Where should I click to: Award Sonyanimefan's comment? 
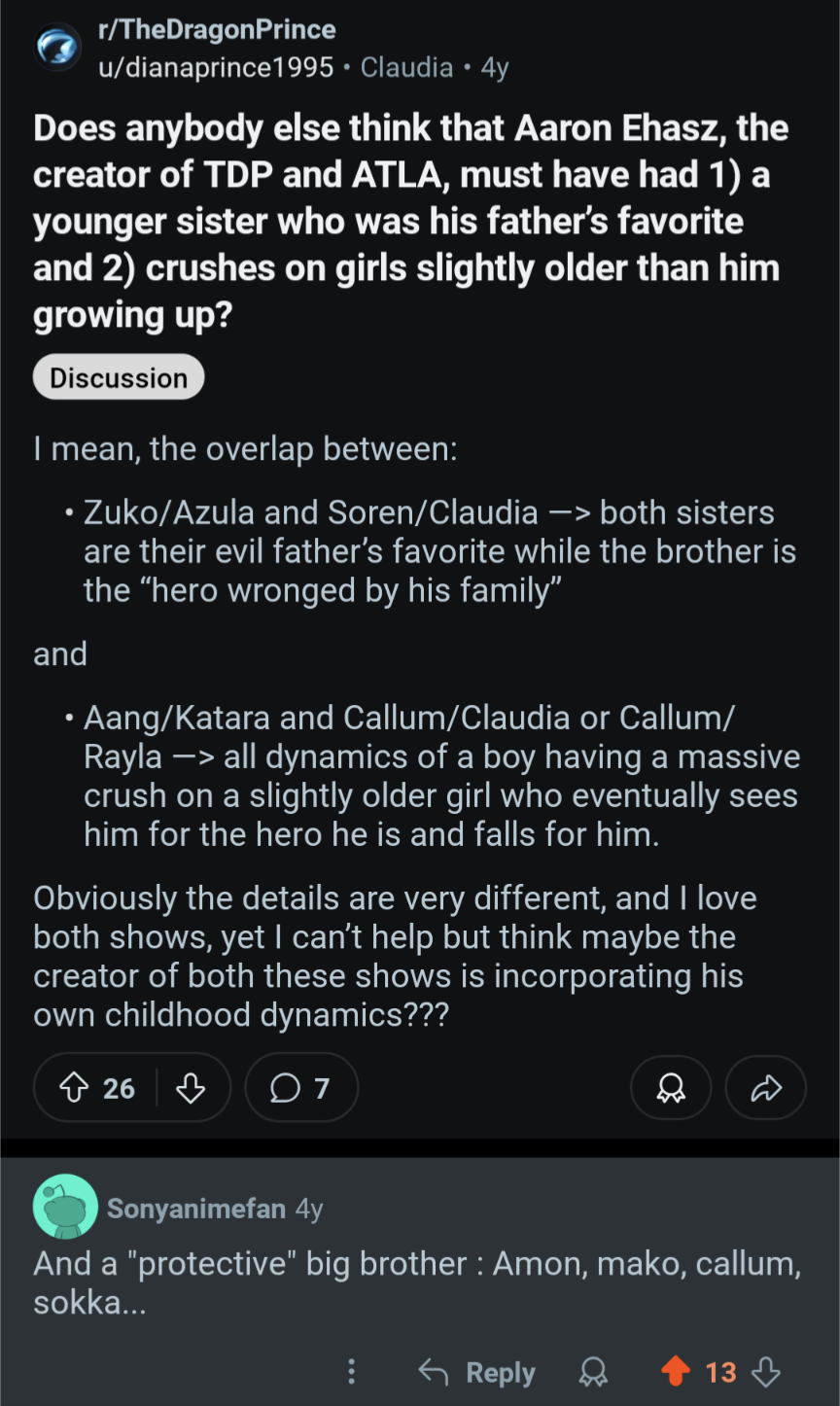point(593,1372)
